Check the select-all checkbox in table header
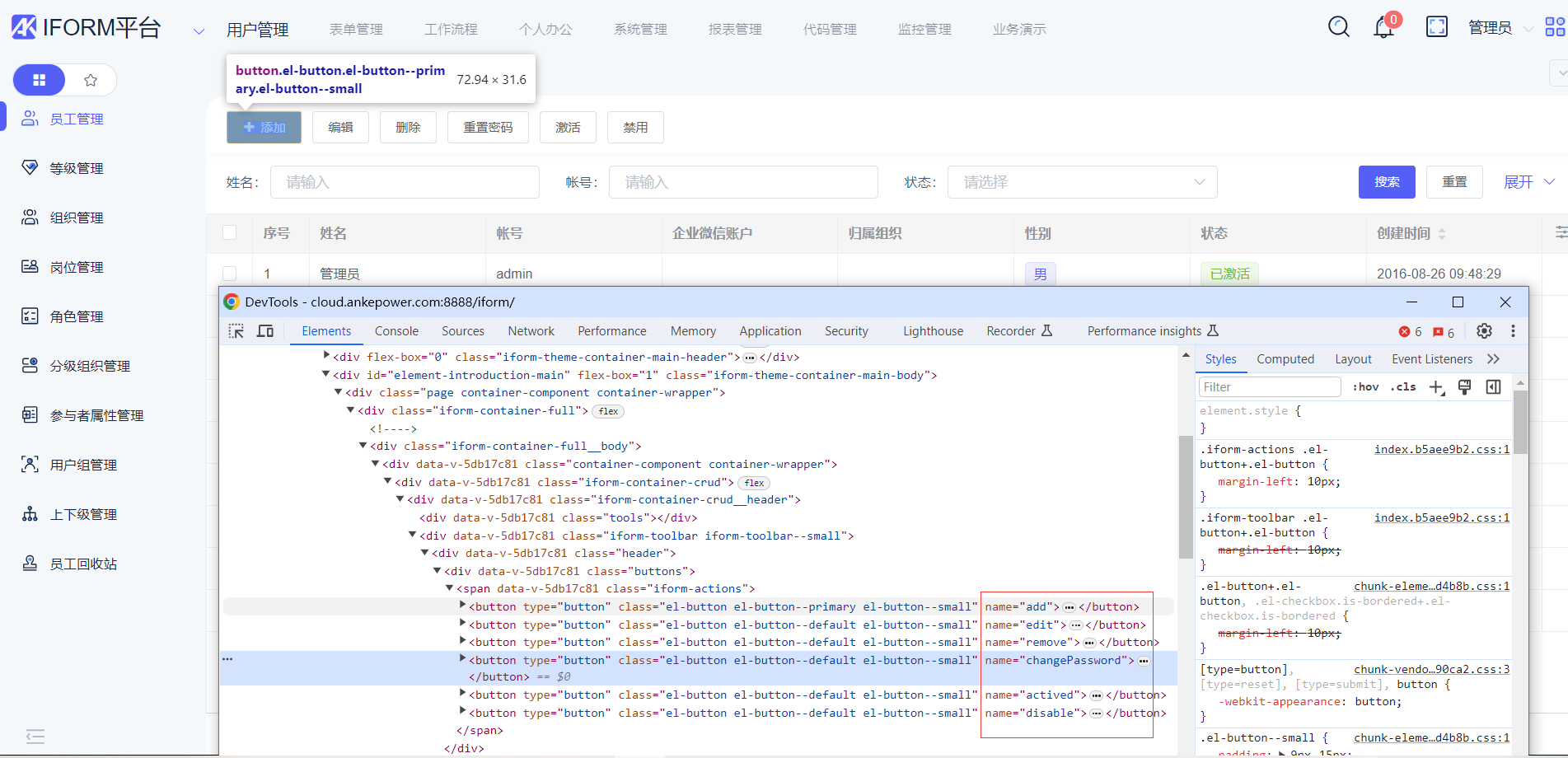Image resolution: width=1568 pixels, height=758 pixels. click(230, 233)
